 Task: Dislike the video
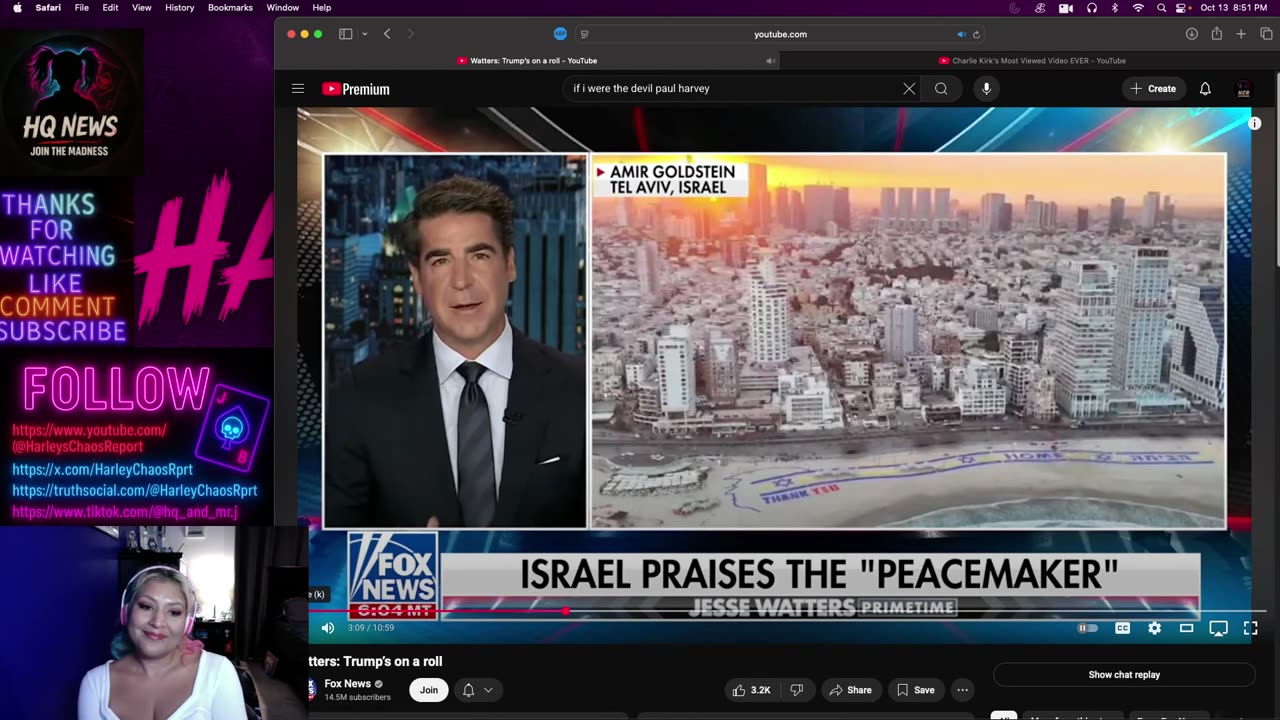click(x=797, y=690)
